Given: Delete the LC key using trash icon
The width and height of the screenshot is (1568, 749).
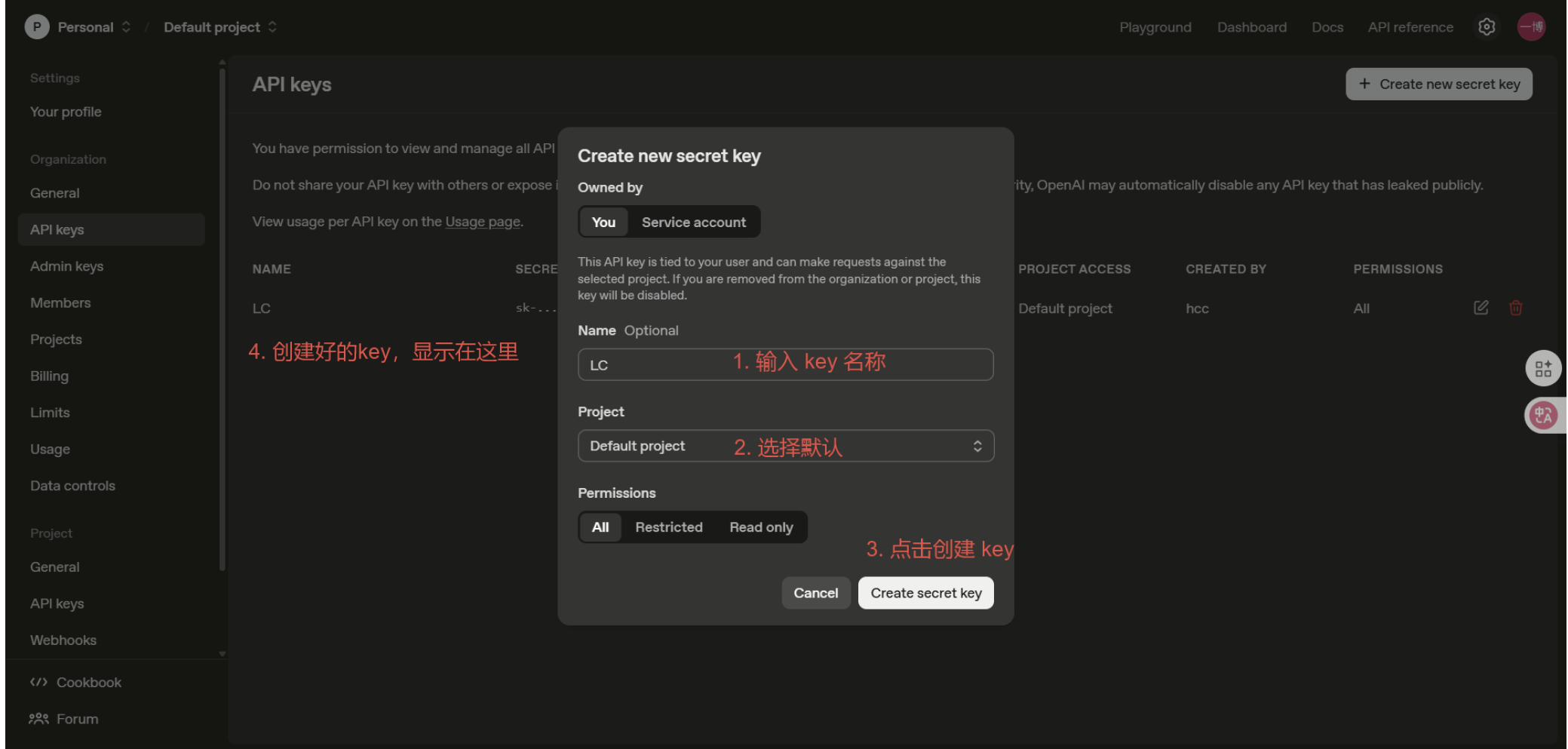Looking at the screenshot, I should click(1515, 308).
